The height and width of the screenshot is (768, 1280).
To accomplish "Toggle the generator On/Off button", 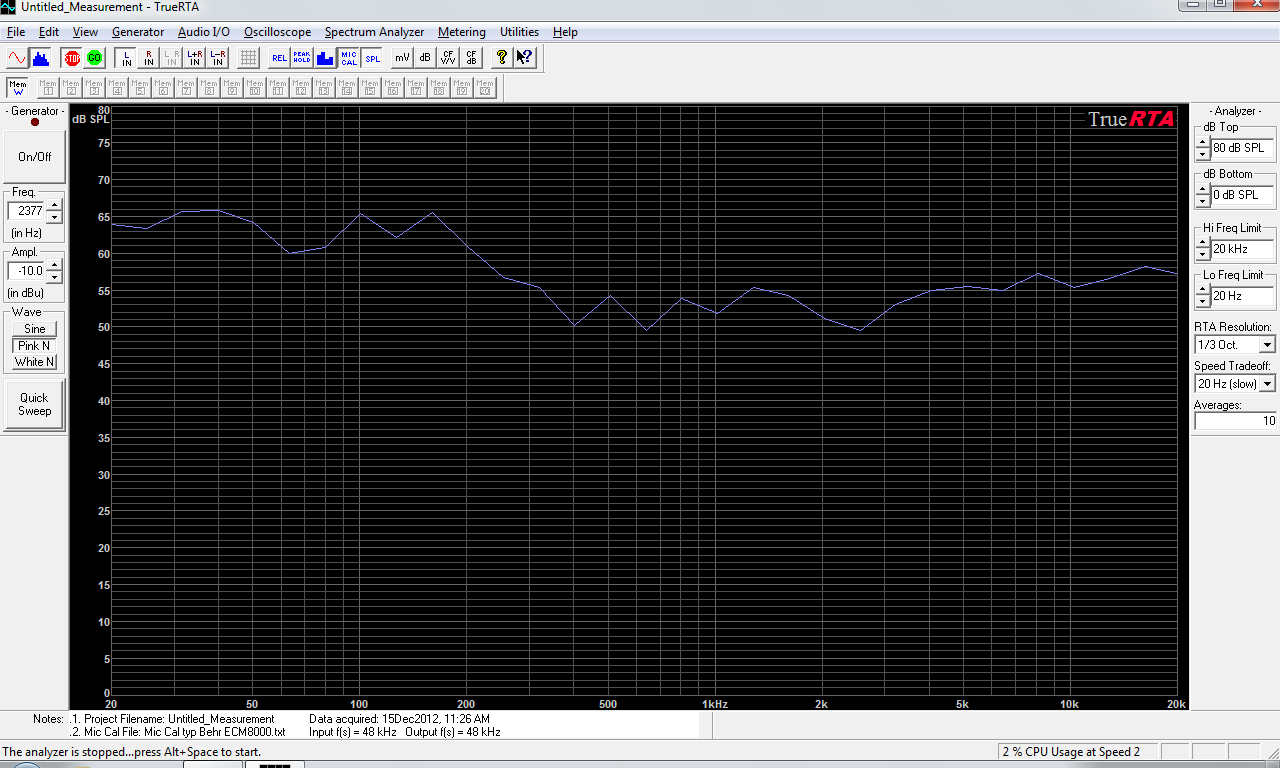I will [35, 157].
